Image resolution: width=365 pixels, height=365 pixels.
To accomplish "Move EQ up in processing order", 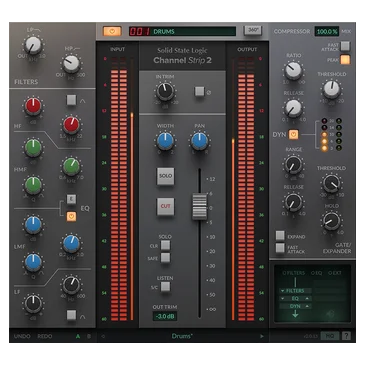I will point(307,299).
